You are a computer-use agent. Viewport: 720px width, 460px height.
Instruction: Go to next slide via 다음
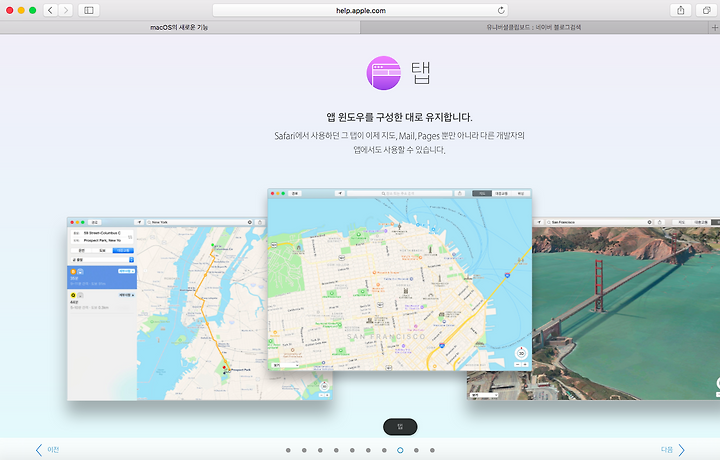click(x=673, y=450)
